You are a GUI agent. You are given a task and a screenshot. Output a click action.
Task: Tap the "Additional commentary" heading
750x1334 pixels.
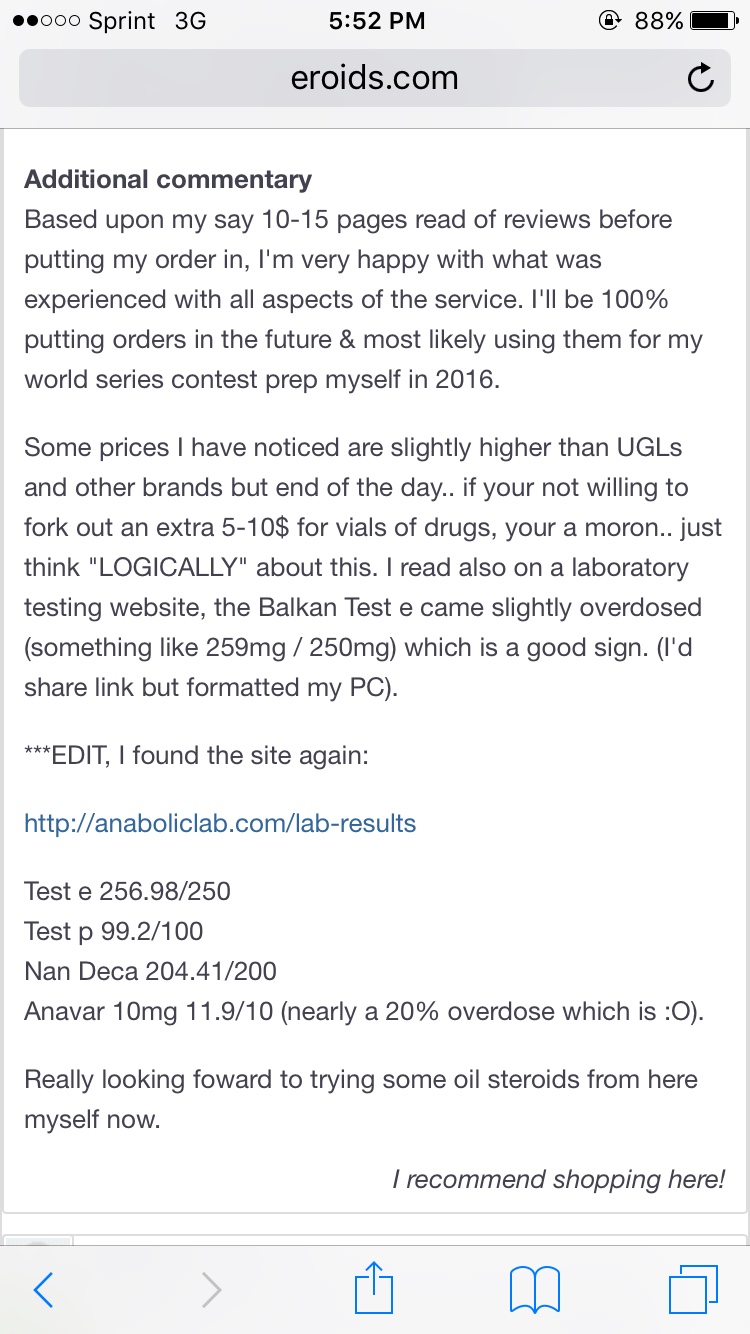[x=168, y=179]
